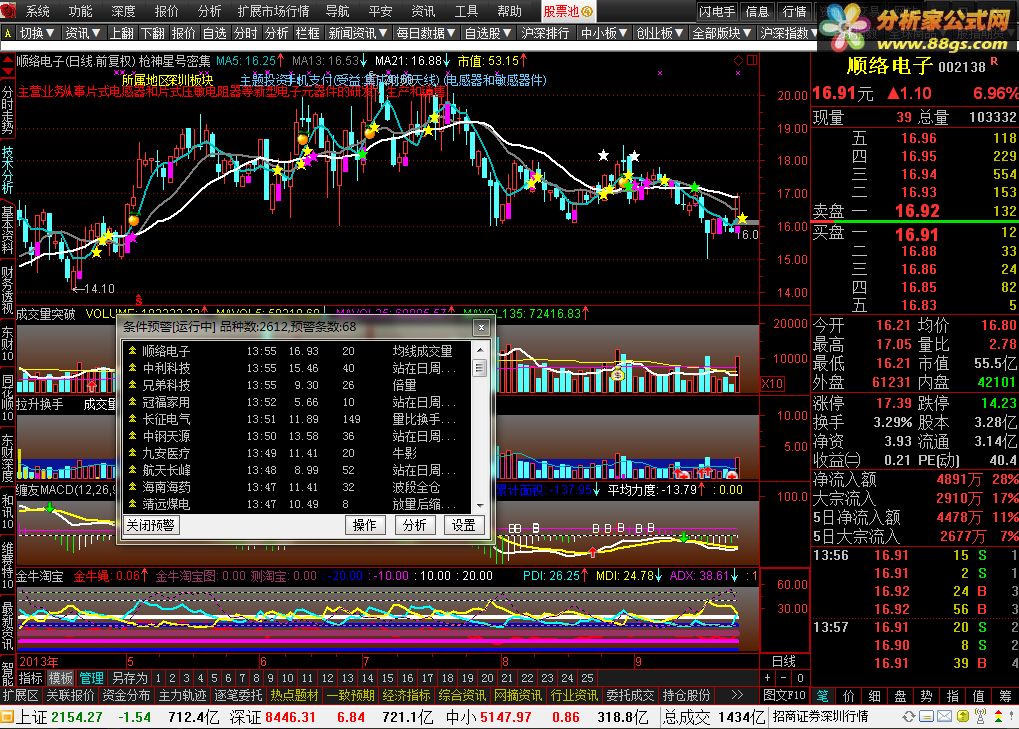This screenshot has width=1019, height=729.
Task: Open the 全部版块 dropdown
Action: point(721,32)
